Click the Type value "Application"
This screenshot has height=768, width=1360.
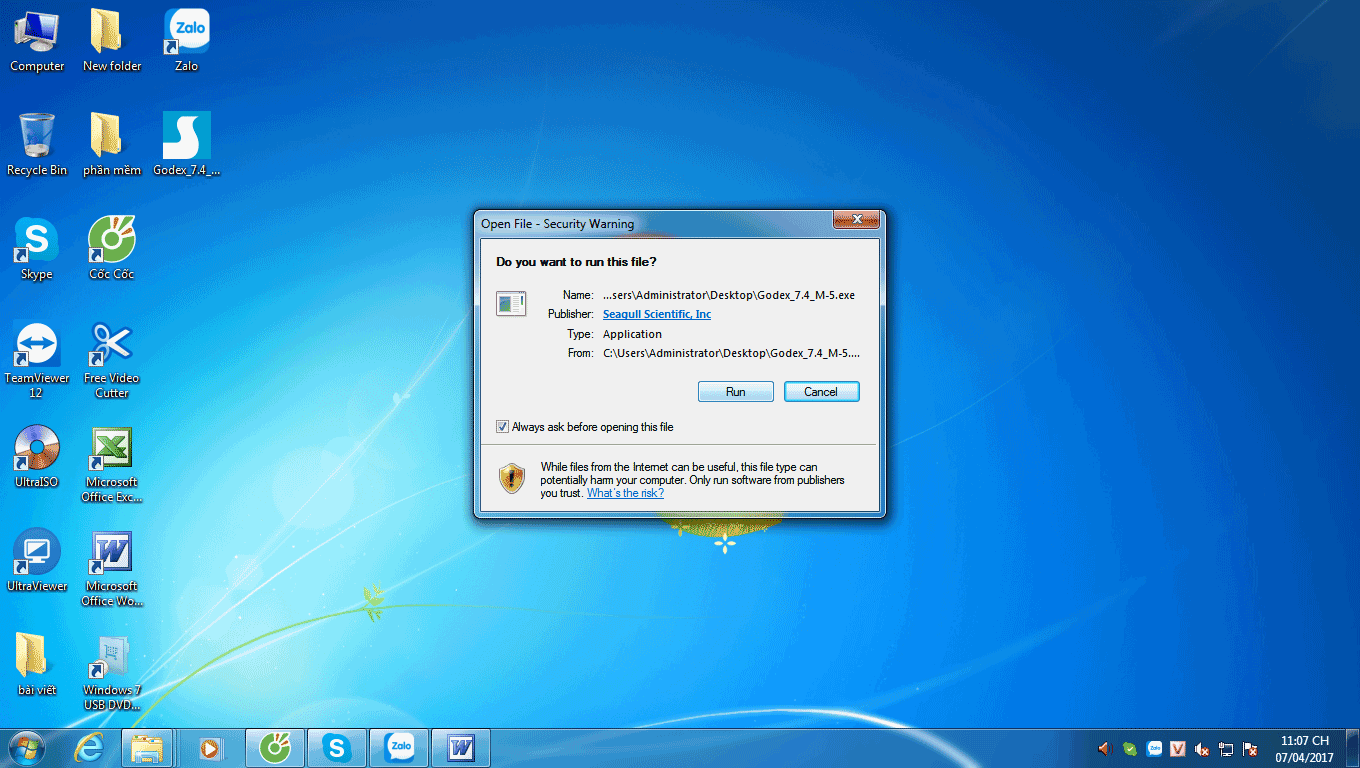(632, 334)
